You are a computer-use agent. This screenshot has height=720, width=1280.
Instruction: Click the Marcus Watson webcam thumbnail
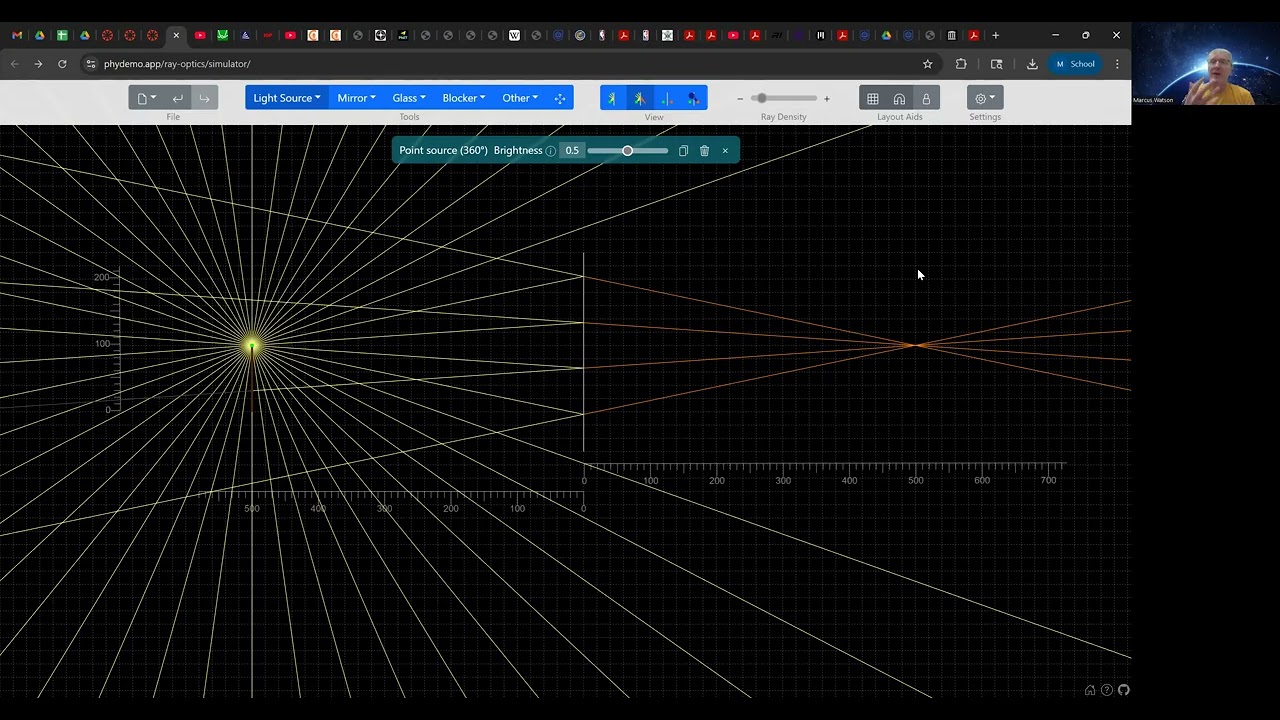point(1206,64)
